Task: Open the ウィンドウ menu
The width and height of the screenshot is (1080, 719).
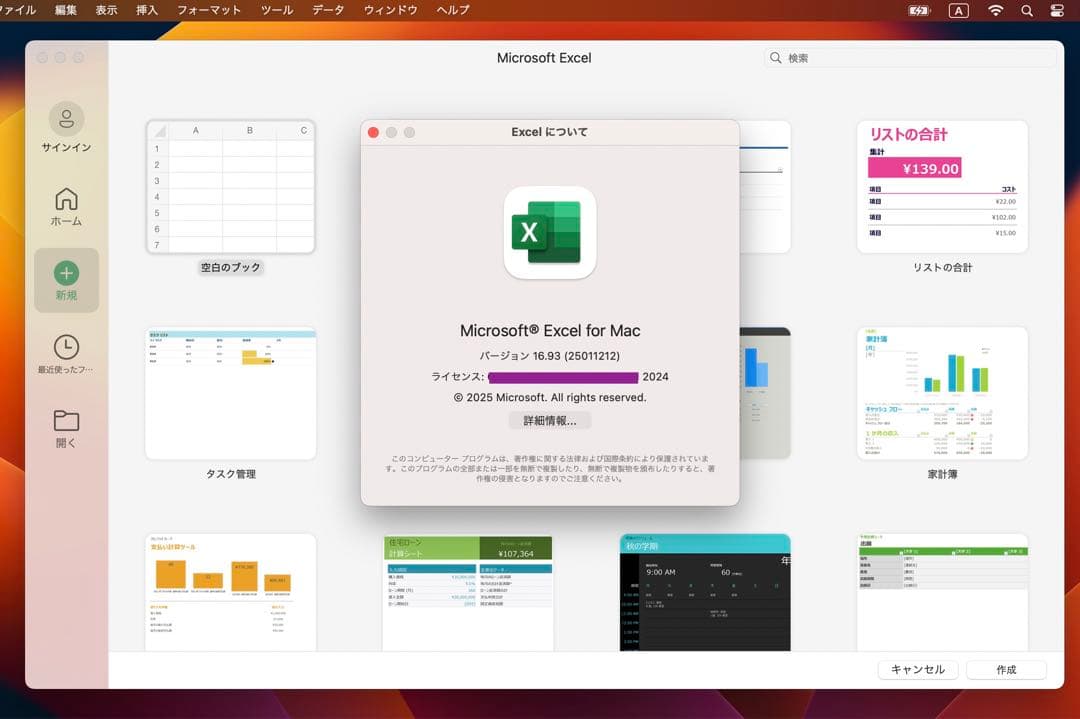Action: (389, 10)
